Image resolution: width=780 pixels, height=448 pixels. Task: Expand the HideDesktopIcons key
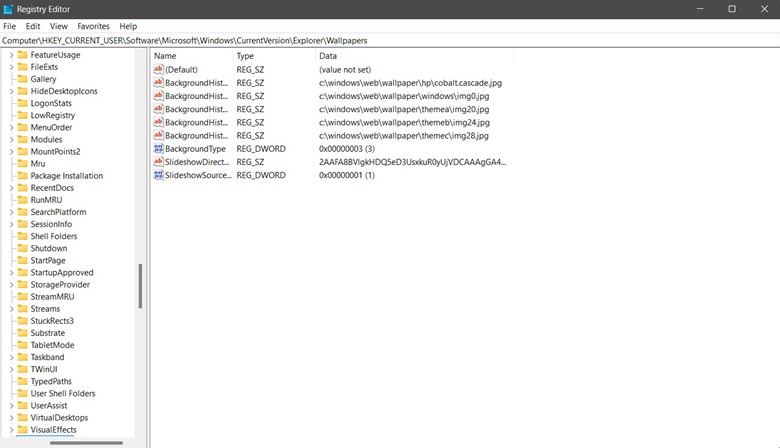pos(11,91)
